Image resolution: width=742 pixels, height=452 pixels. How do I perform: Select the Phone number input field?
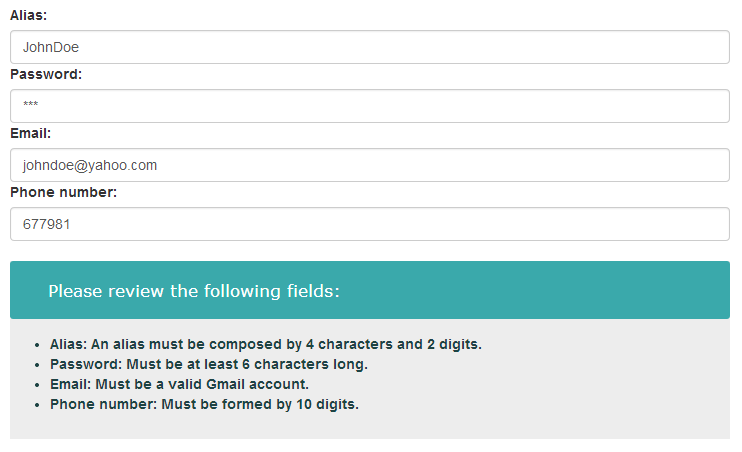[369, 224]
